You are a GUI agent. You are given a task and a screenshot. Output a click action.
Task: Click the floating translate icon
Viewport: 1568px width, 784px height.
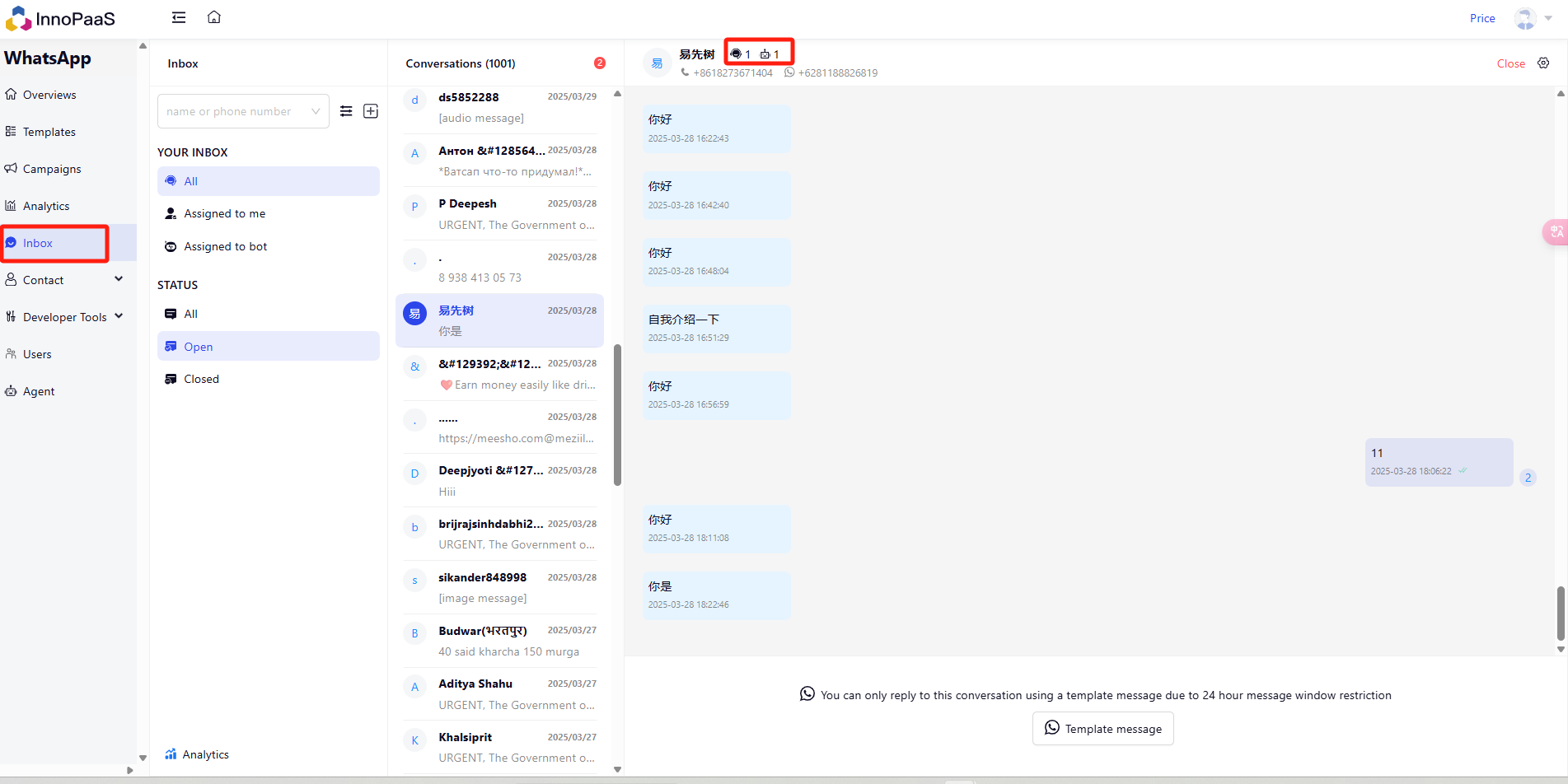point(1556,232)
